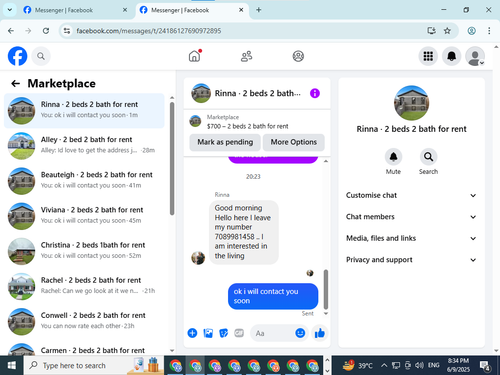Show hidden system tray icons chevron
This screenshot has width=500, height=375.
pyautogui.click(x=384, y=366)
